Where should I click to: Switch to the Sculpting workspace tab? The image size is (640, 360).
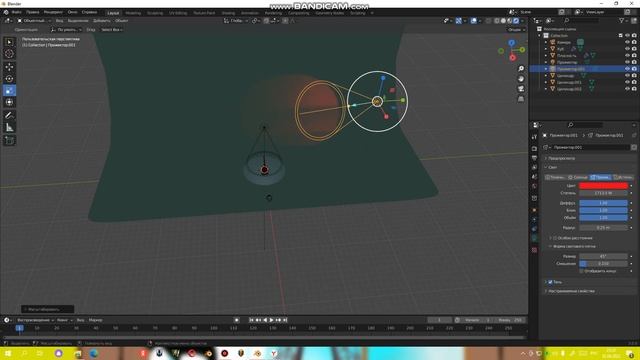click(155, 13)
